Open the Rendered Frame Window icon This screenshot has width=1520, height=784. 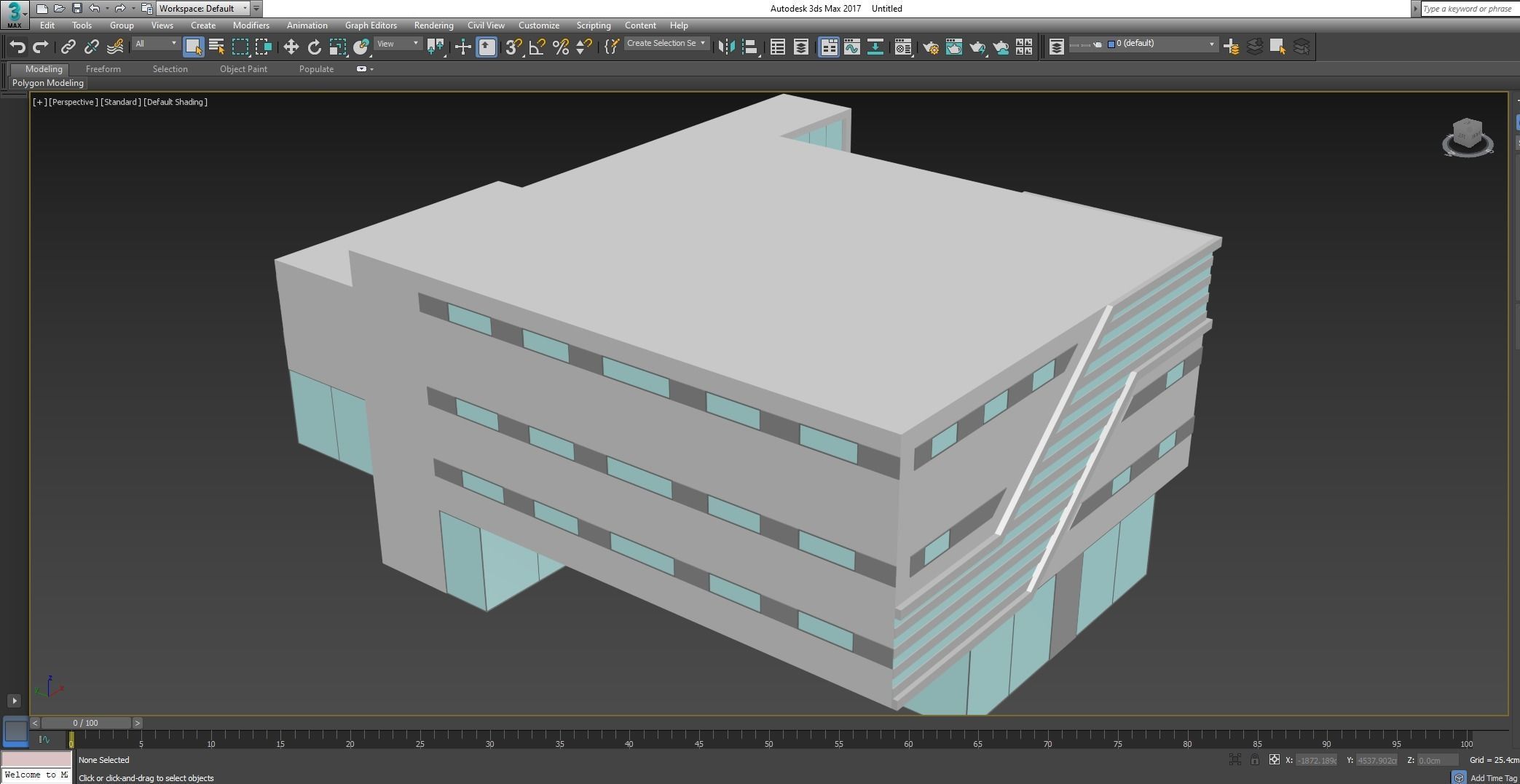[x=953, y=47]
